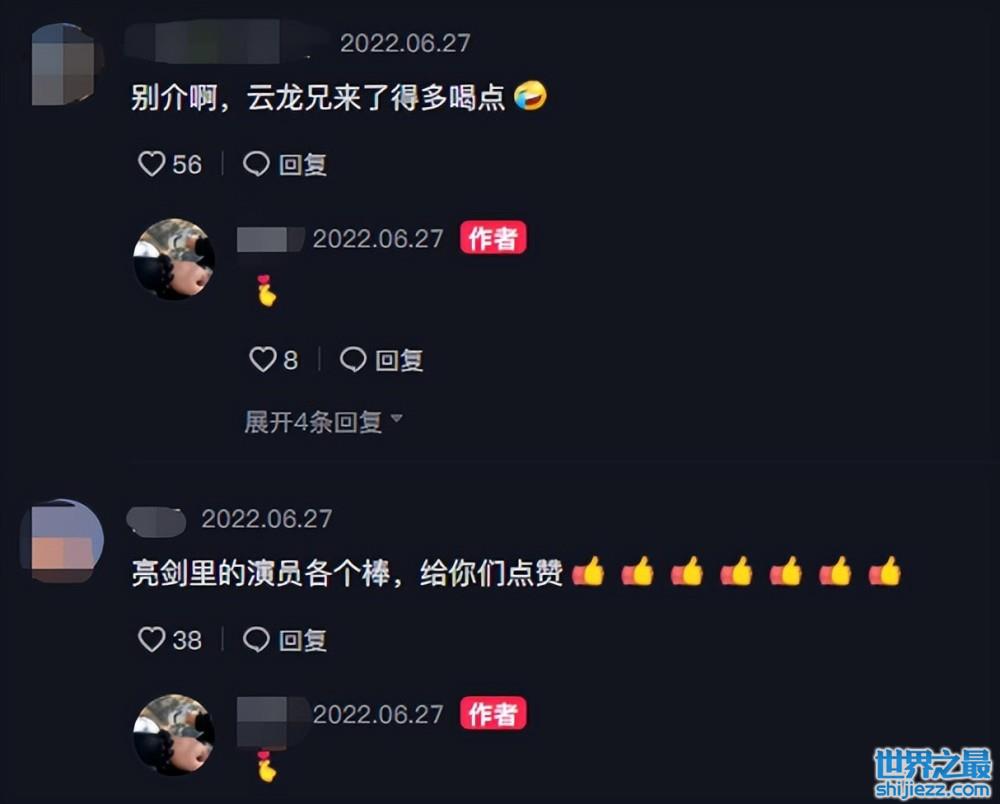Like the comment with 56 likes
Viewport: 1000px width, 804px height.
[152, 164]
